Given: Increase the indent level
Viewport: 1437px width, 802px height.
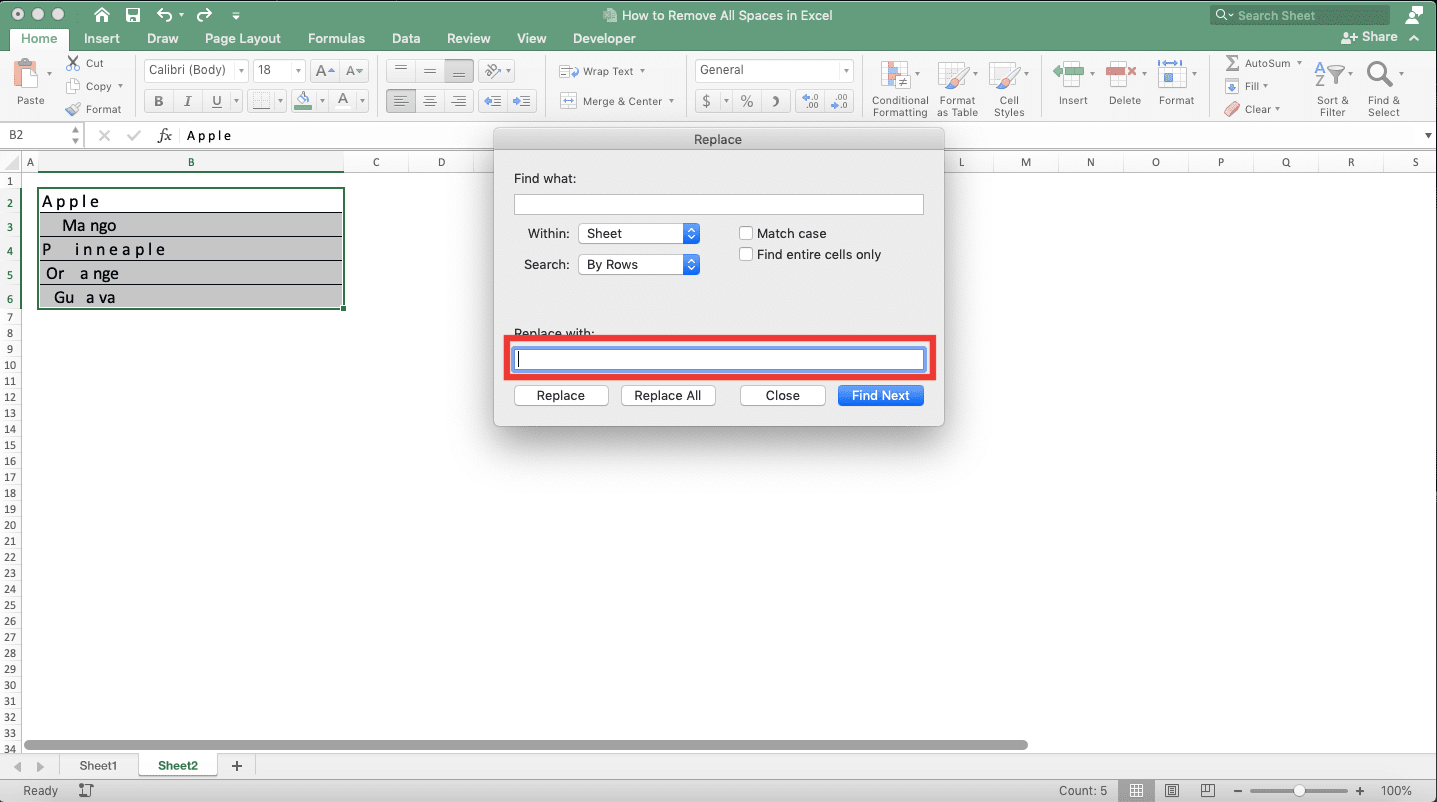Looking at the screenshot, I should 523,101.
